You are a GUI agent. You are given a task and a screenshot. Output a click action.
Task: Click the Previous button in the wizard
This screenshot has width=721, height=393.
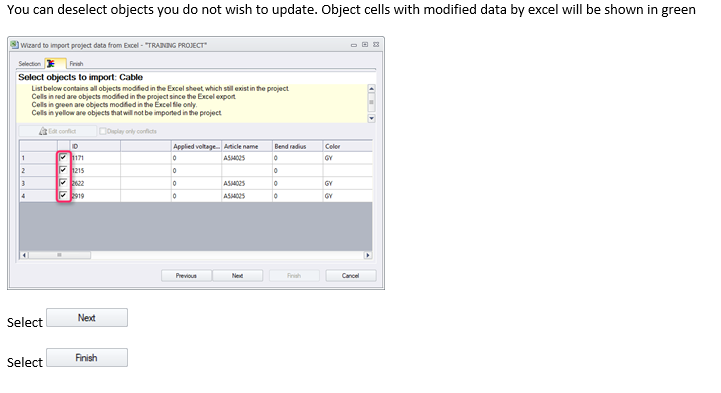coord(186,276)
